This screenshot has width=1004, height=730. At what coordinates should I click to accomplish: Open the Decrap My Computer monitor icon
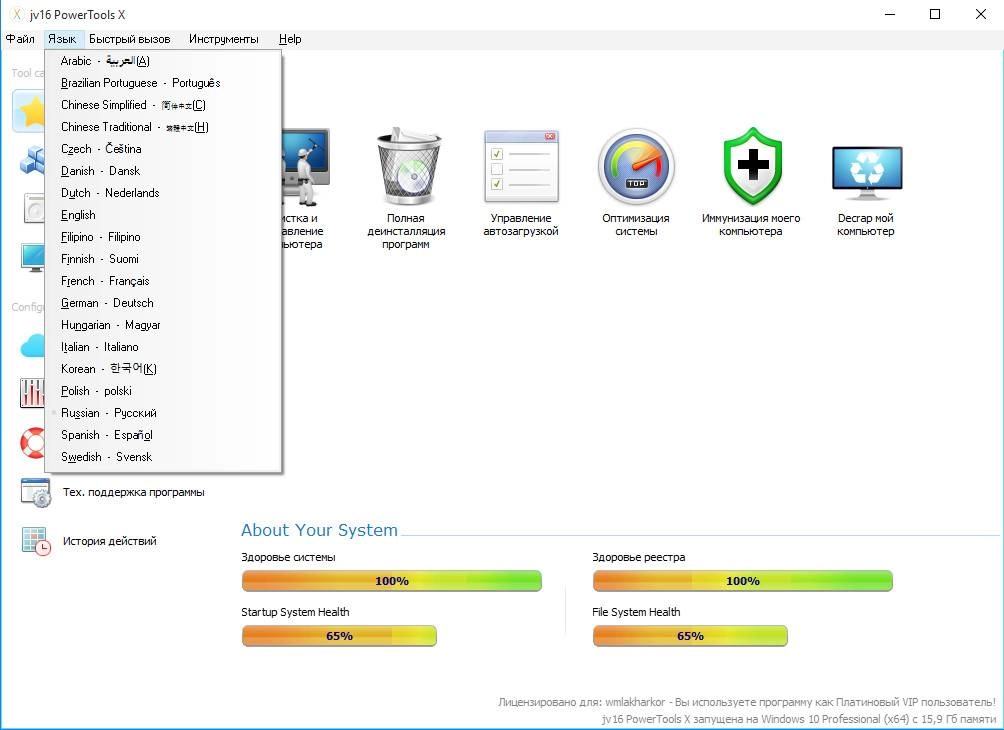pos(867,172)
